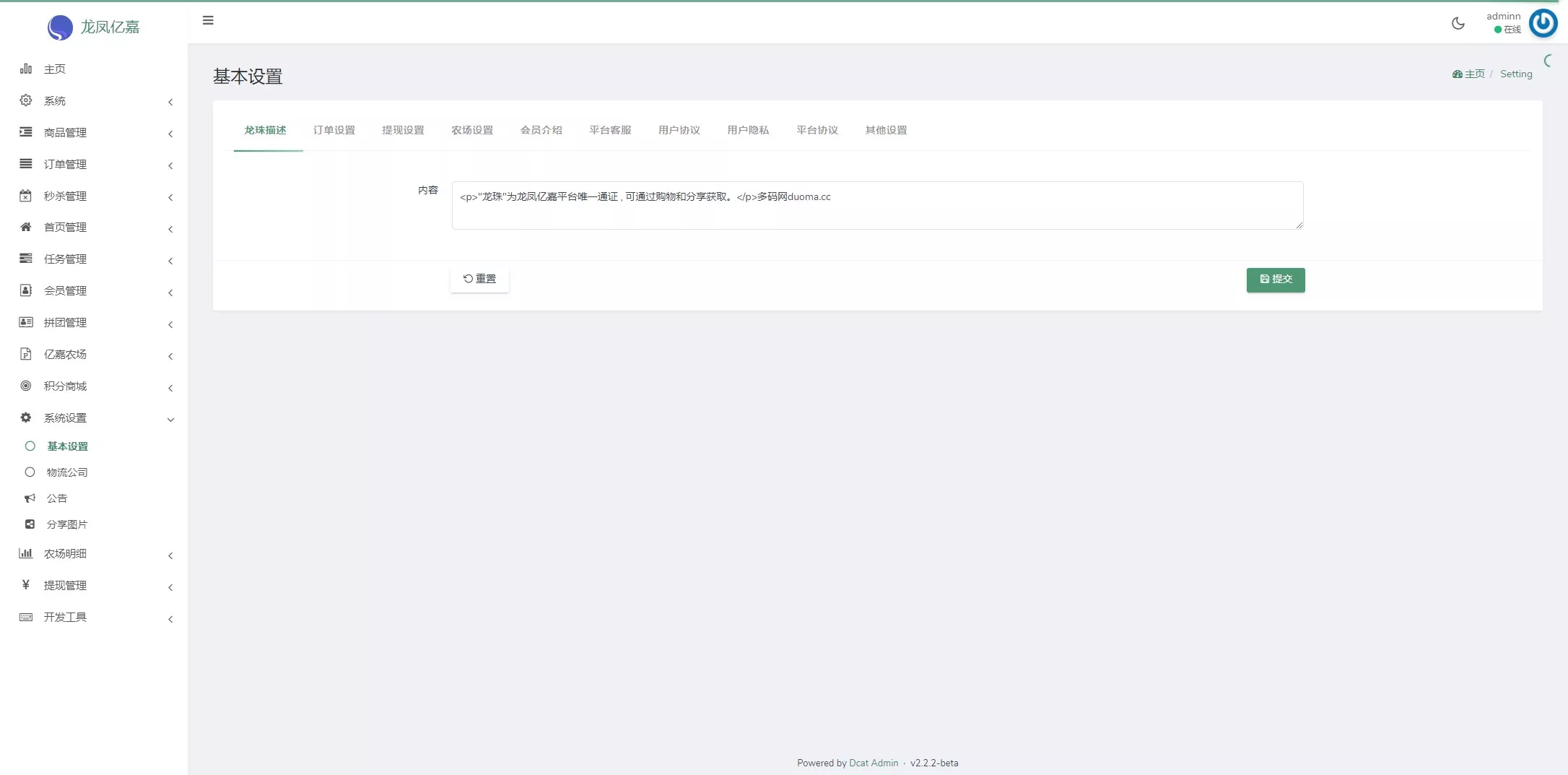Toggle dark mode with the moon icon
The image size is (1568, 775).
click(x=1458, y=23)
